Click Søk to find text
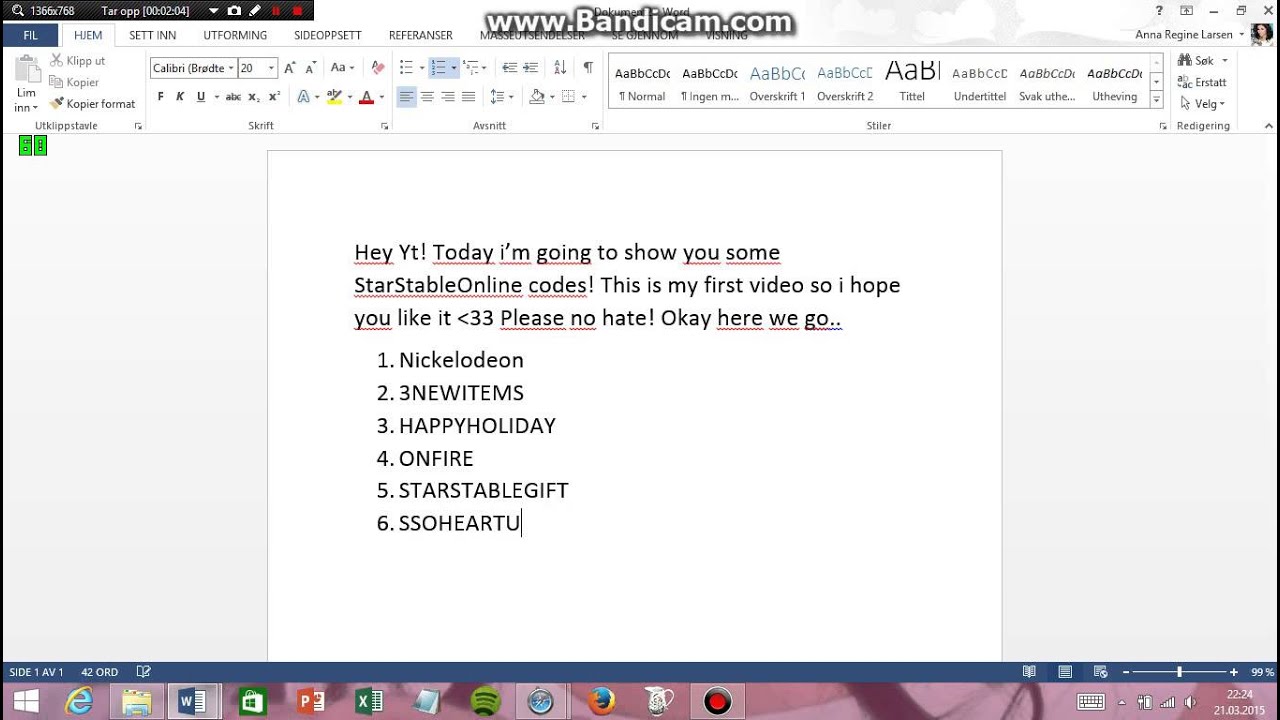The width and height of the screenshot is (1280, 720). [1196, 61]
